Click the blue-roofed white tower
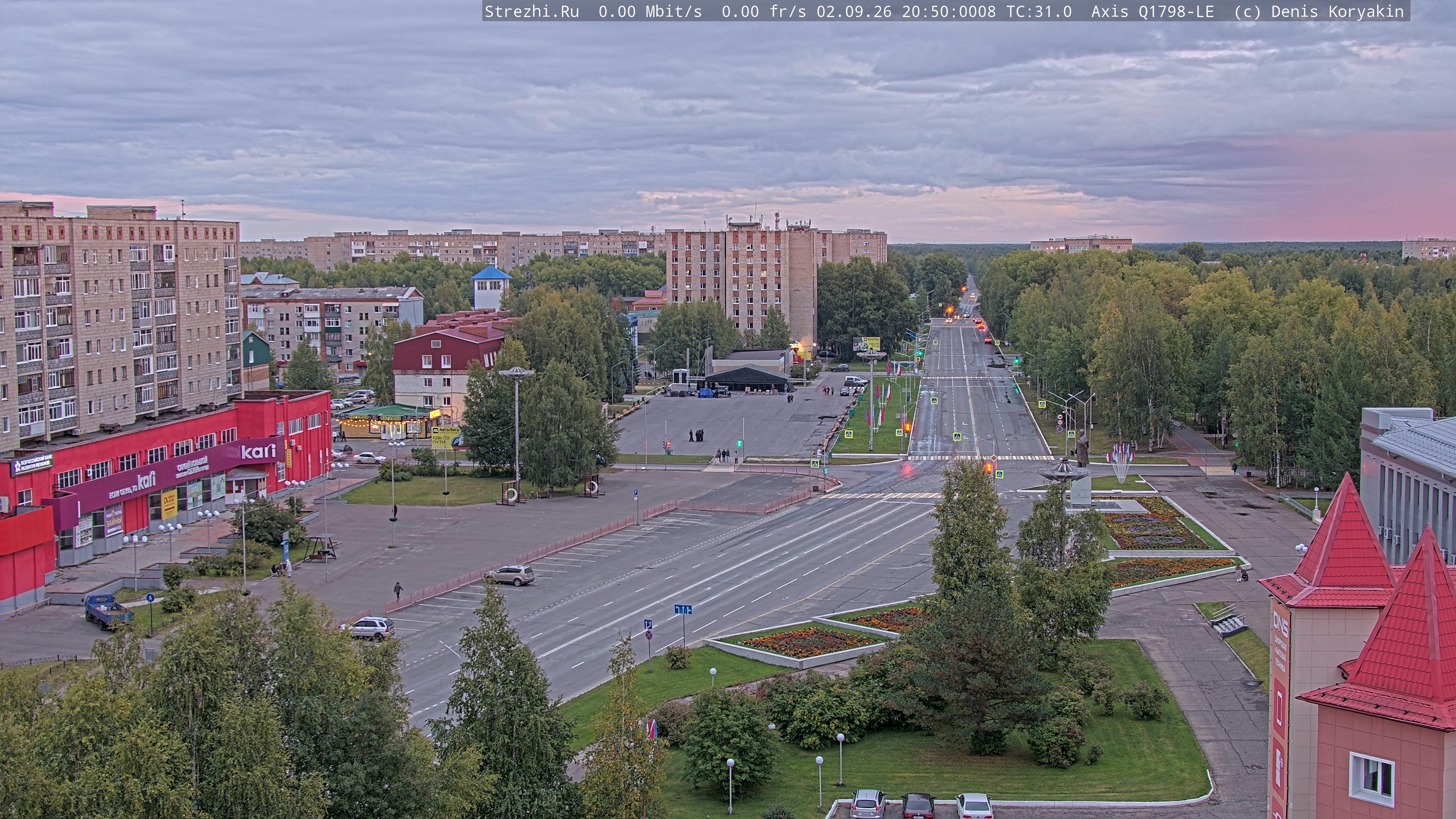 click(491, 288)
